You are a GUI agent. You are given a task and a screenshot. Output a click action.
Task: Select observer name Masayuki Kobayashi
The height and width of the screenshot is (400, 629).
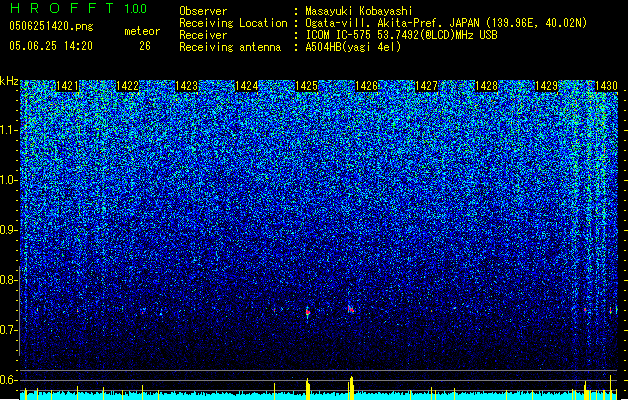[x=359, y=11]
